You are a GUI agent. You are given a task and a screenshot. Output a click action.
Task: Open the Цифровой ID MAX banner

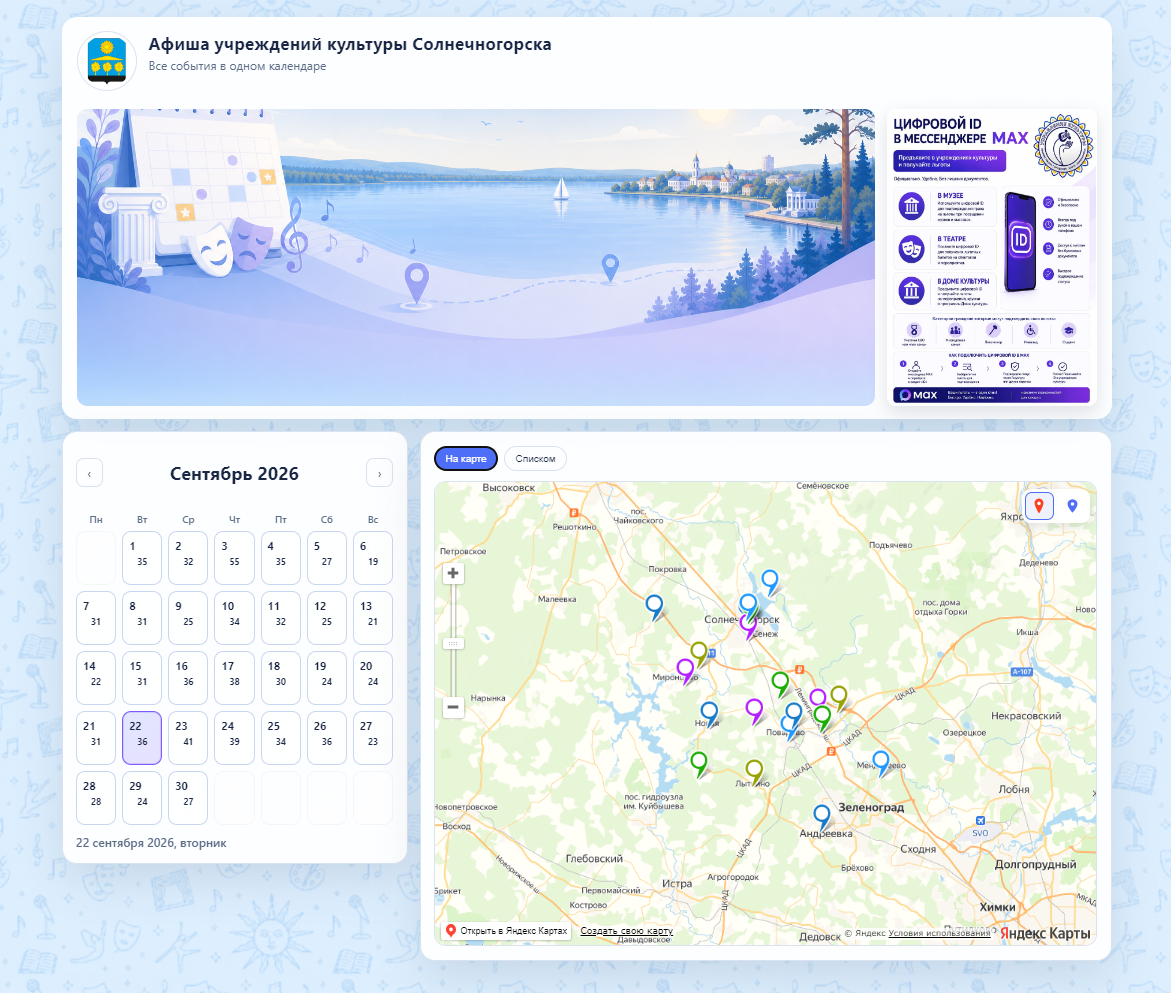coord(992,258)
